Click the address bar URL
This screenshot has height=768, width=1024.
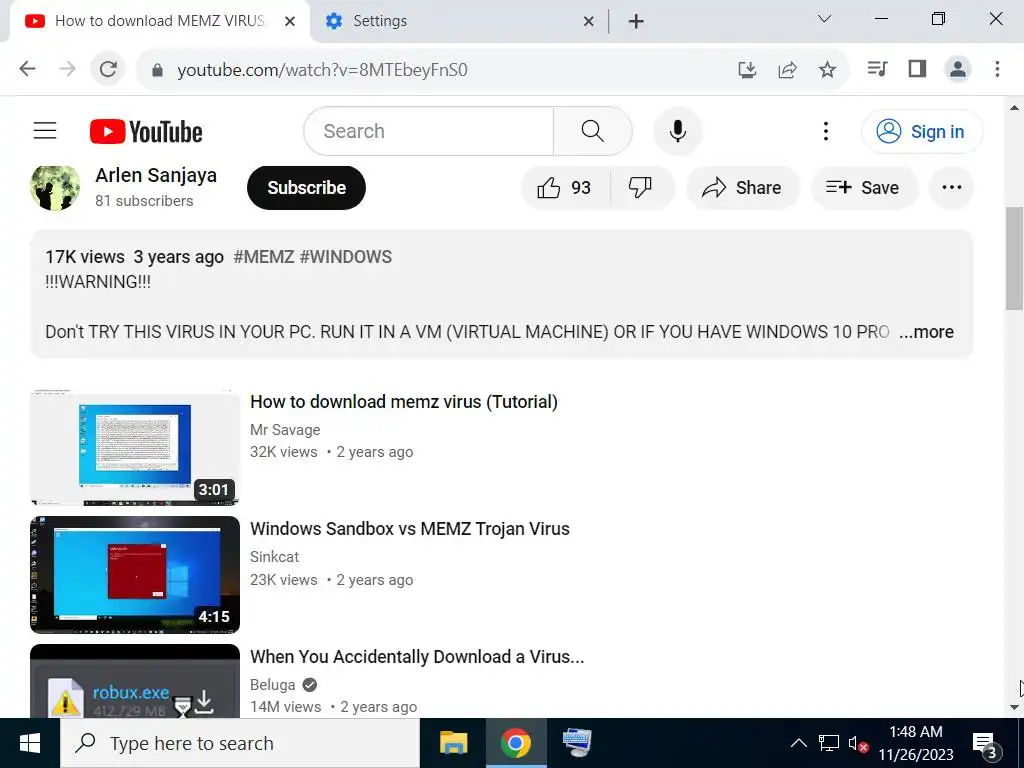coord(322,70)
